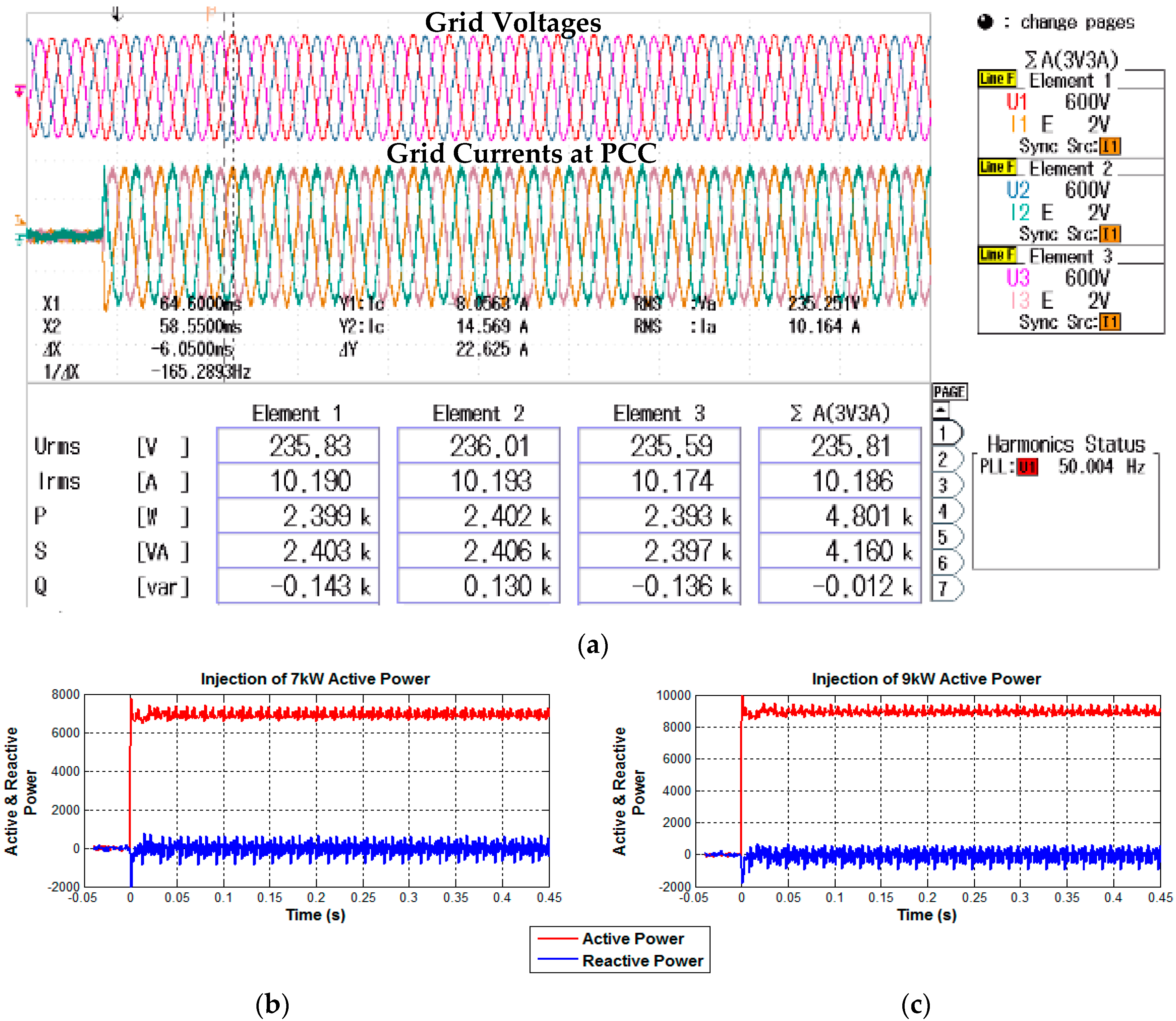This screenshot has height=1021, width=1176.
Task: Click the Element 1 Urms value cell
Action: [298, 446]
